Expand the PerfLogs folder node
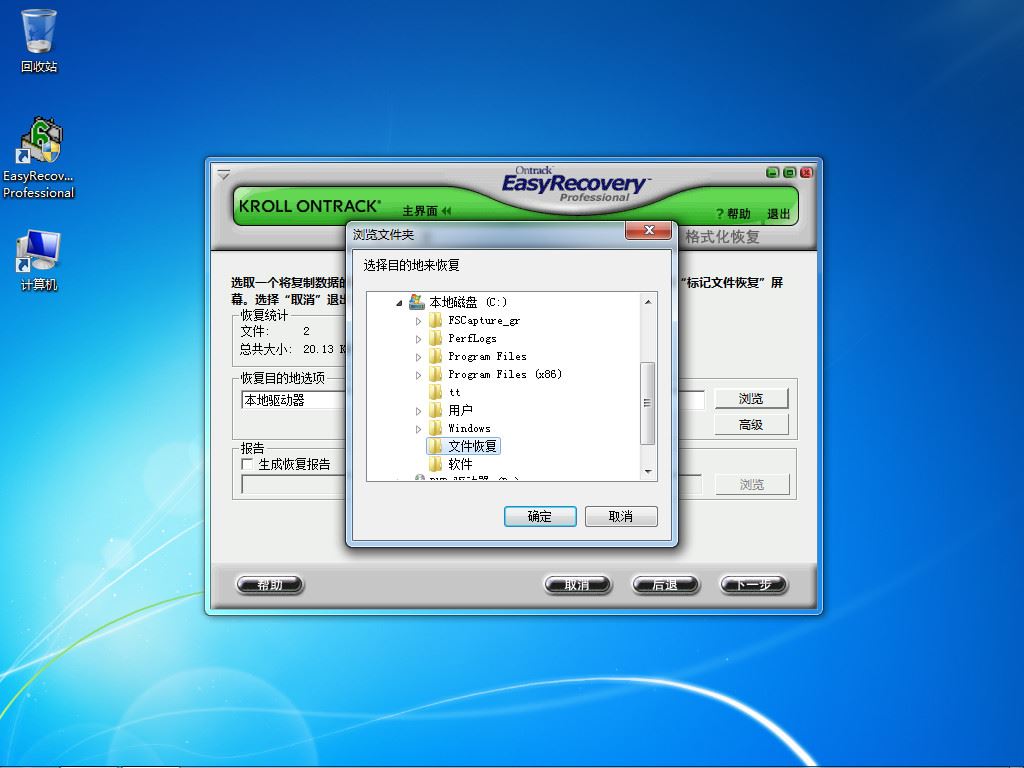 (418, 339)
